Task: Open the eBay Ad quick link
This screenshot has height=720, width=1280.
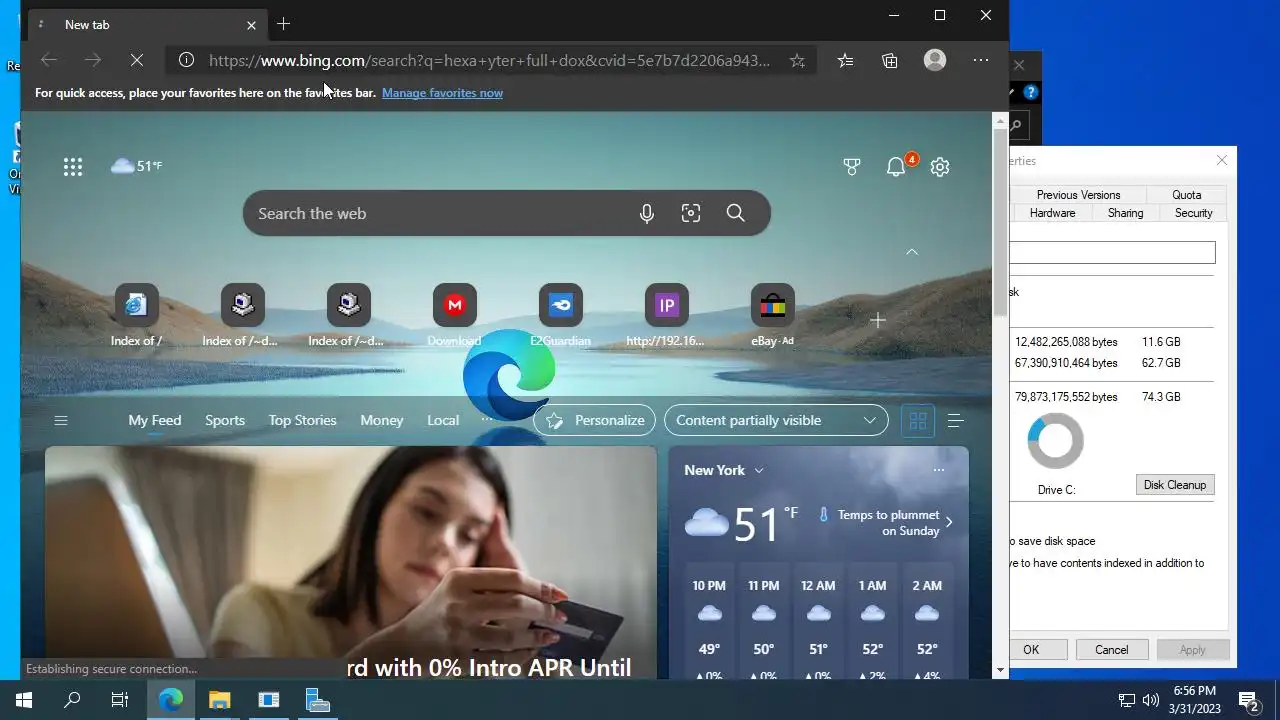Action: 773,316
